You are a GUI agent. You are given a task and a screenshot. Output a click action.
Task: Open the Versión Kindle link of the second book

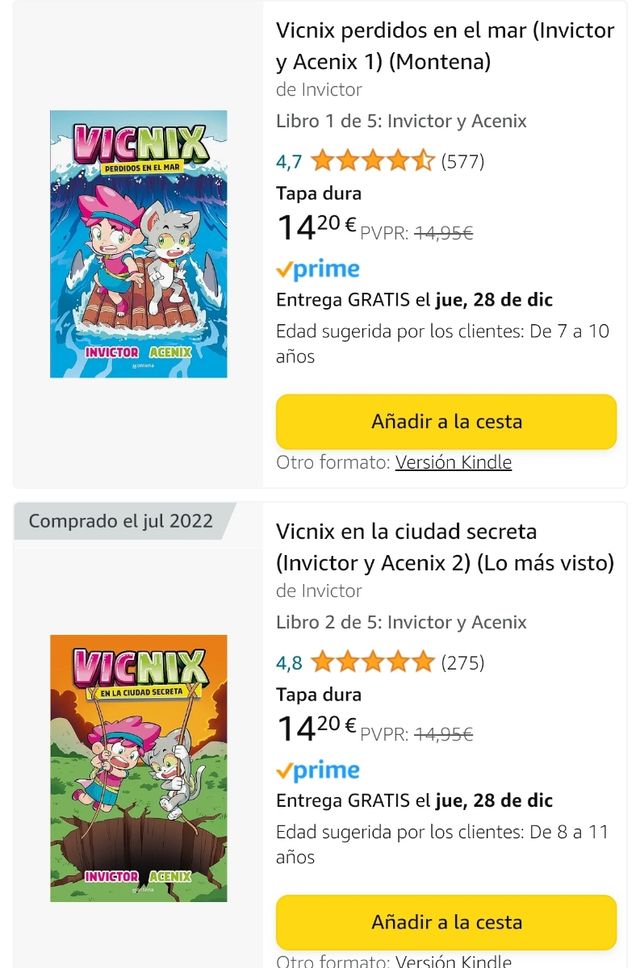460,960
